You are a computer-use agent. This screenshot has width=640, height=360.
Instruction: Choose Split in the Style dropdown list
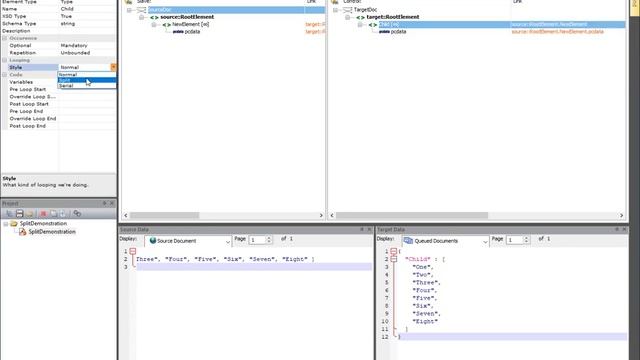[x=87, y=80]
